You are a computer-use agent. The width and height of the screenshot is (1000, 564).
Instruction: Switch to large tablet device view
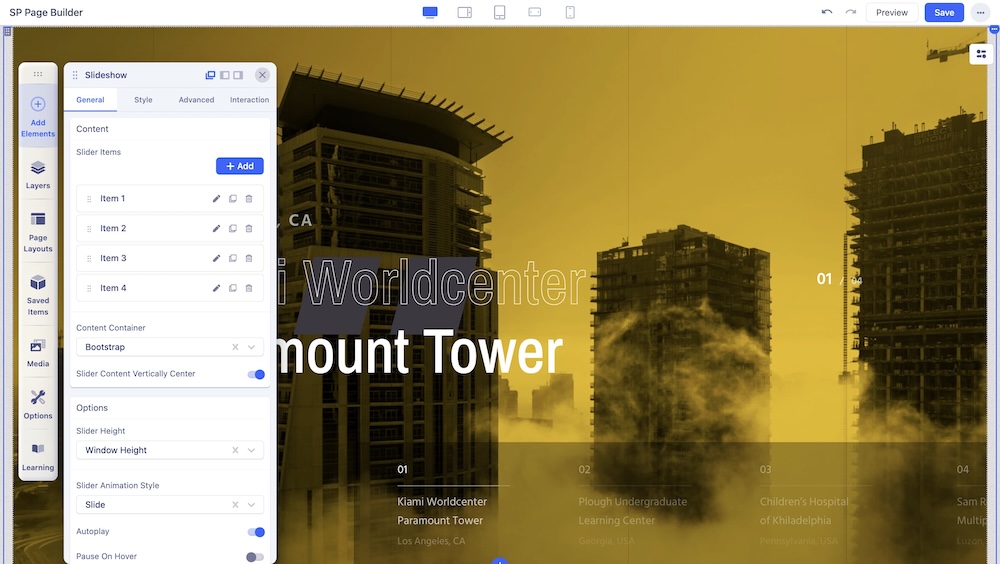tap(465, 12)
